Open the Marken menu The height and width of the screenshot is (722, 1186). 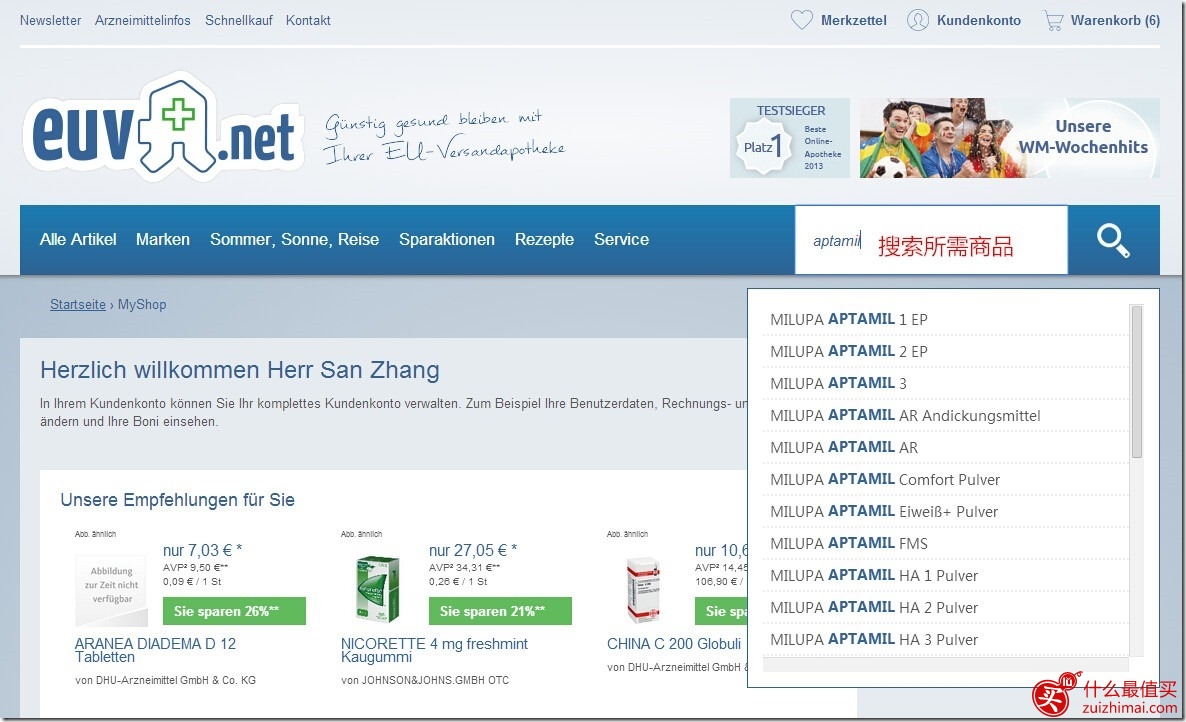163,240
